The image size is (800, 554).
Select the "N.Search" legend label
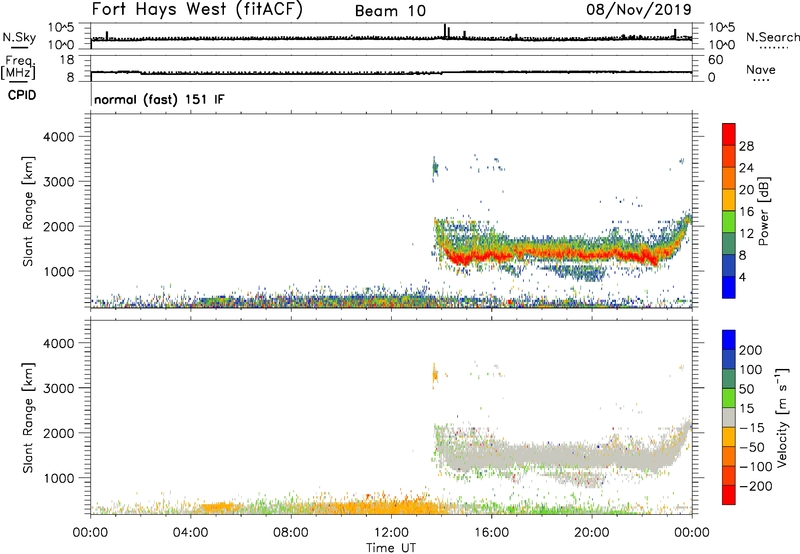coord(773,37)
